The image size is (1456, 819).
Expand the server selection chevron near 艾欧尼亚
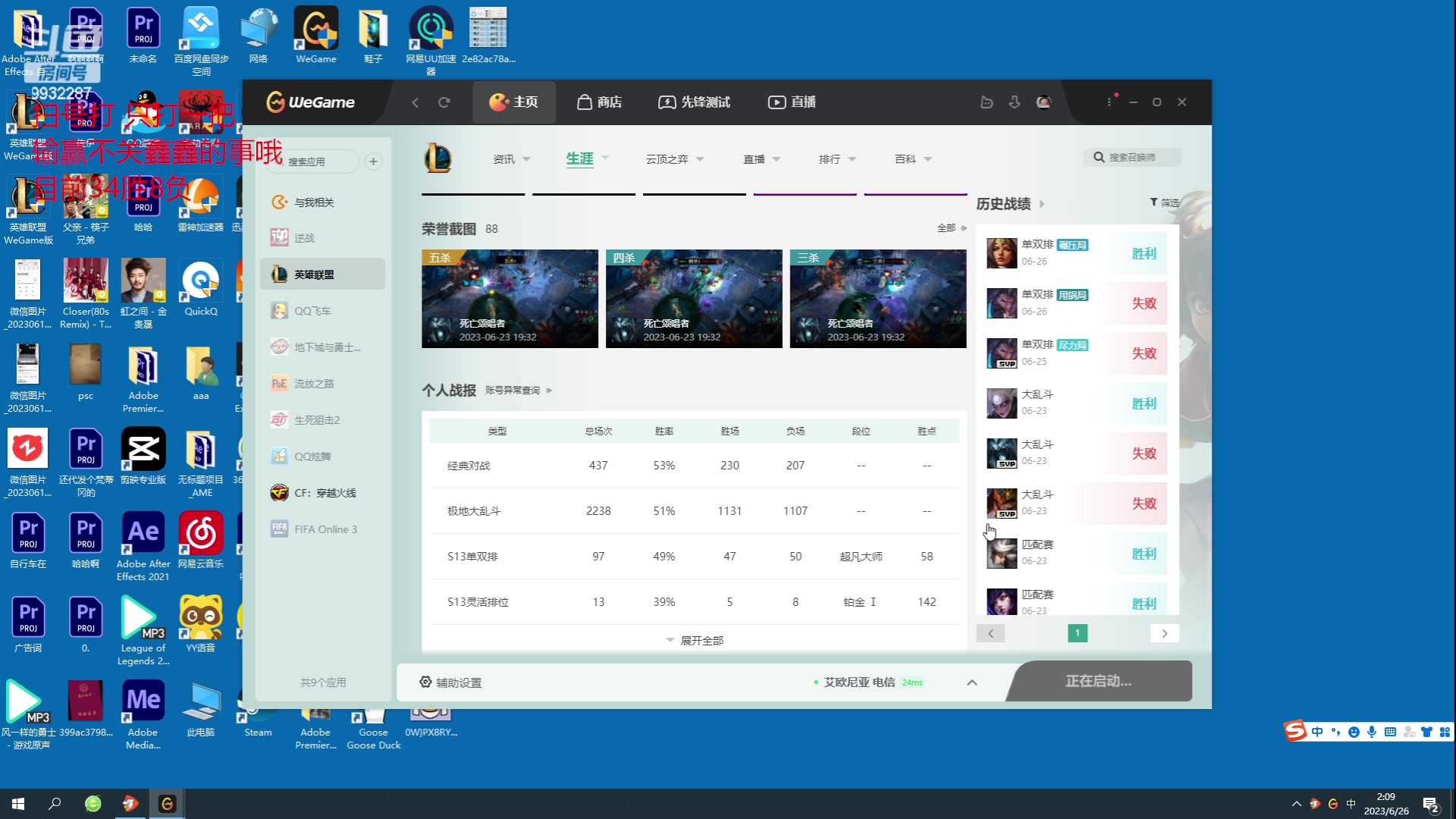[971, 682]
